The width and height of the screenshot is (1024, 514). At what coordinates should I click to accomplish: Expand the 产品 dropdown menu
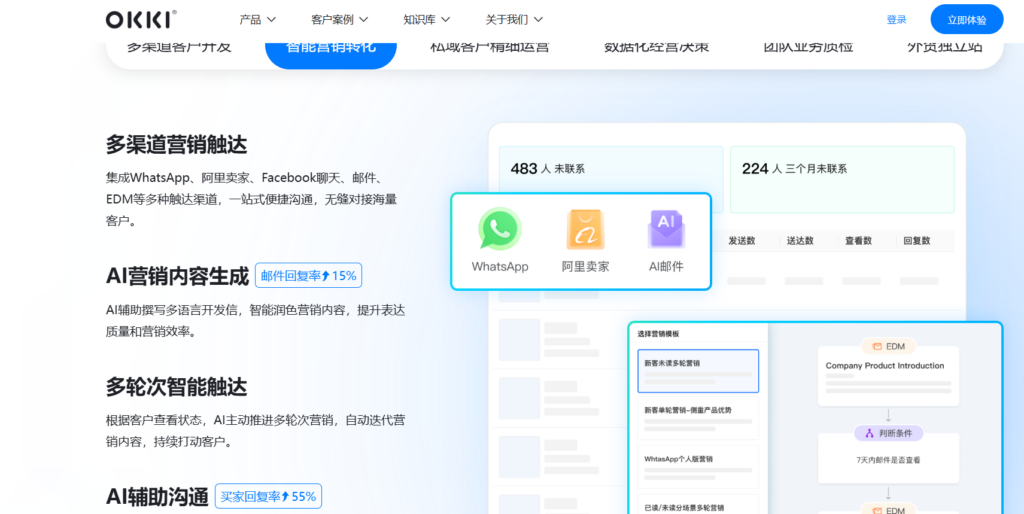click(257, 19)
